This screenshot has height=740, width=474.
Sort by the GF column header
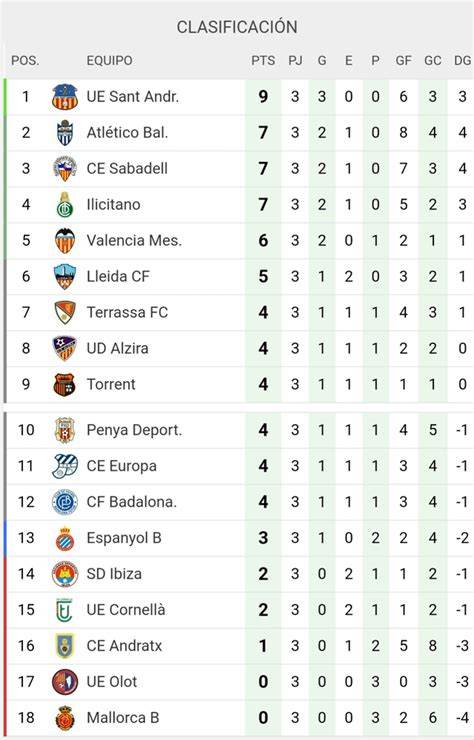[x=404, y=60]
